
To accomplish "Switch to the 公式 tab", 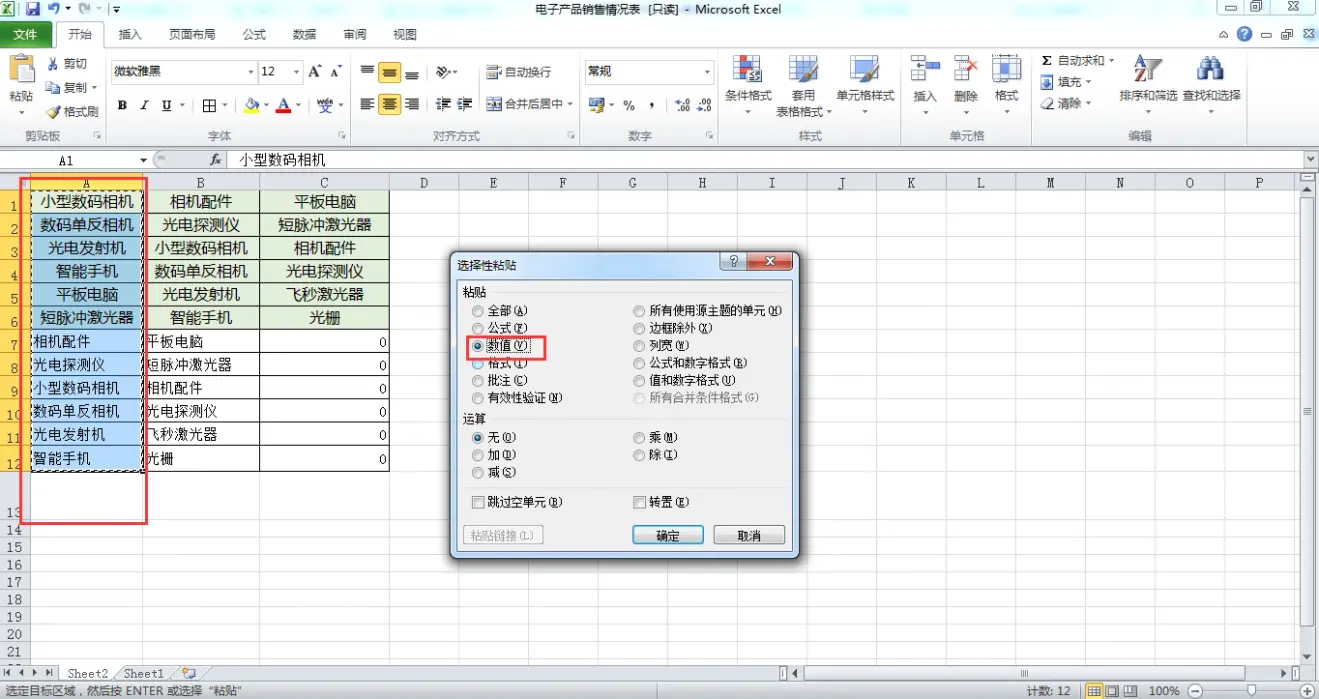I will pos(254,34).
